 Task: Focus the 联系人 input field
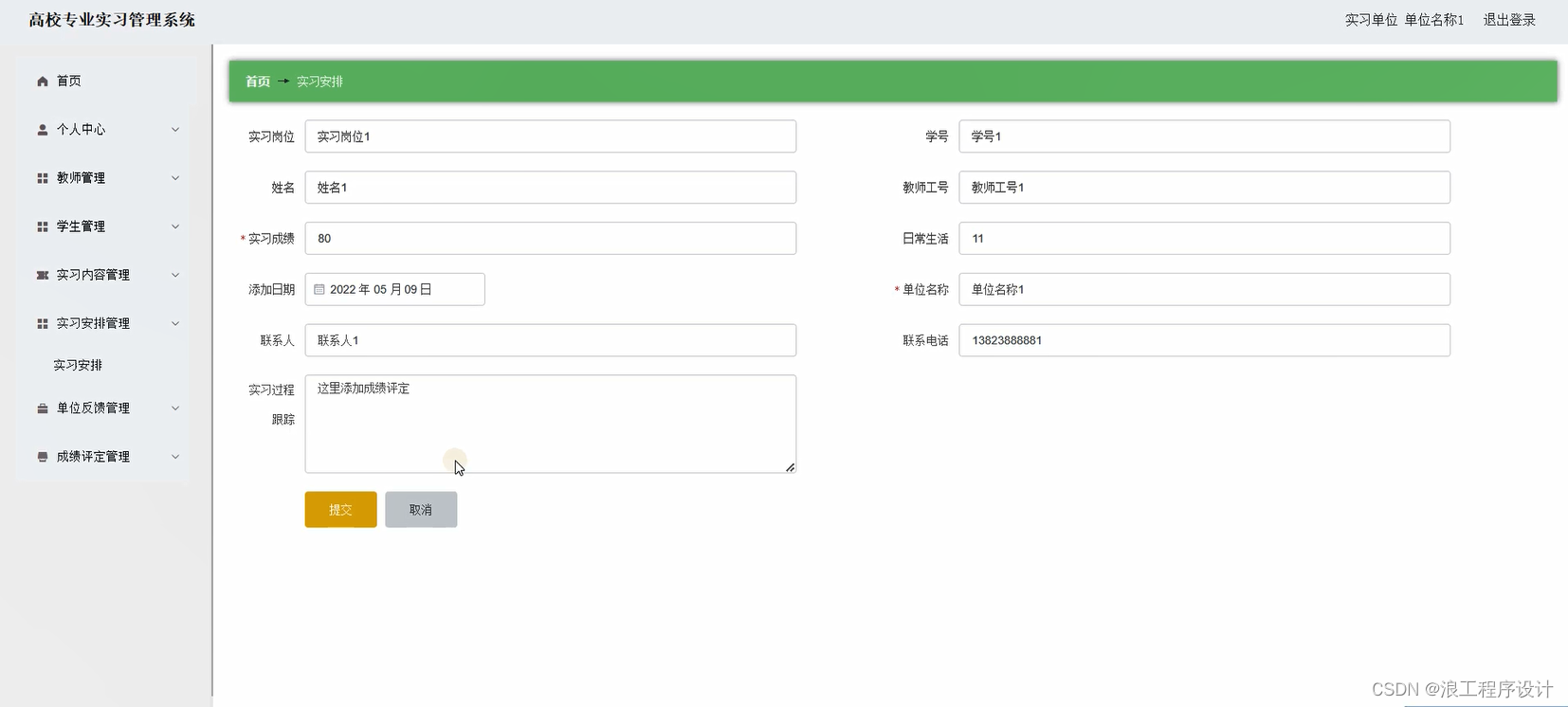tap(550, 340)
